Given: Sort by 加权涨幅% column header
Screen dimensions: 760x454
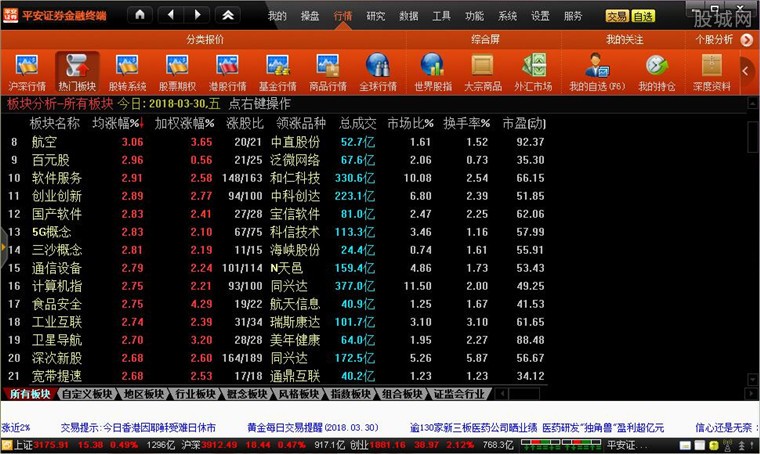Looking at the screenshot, I should 184,124.
